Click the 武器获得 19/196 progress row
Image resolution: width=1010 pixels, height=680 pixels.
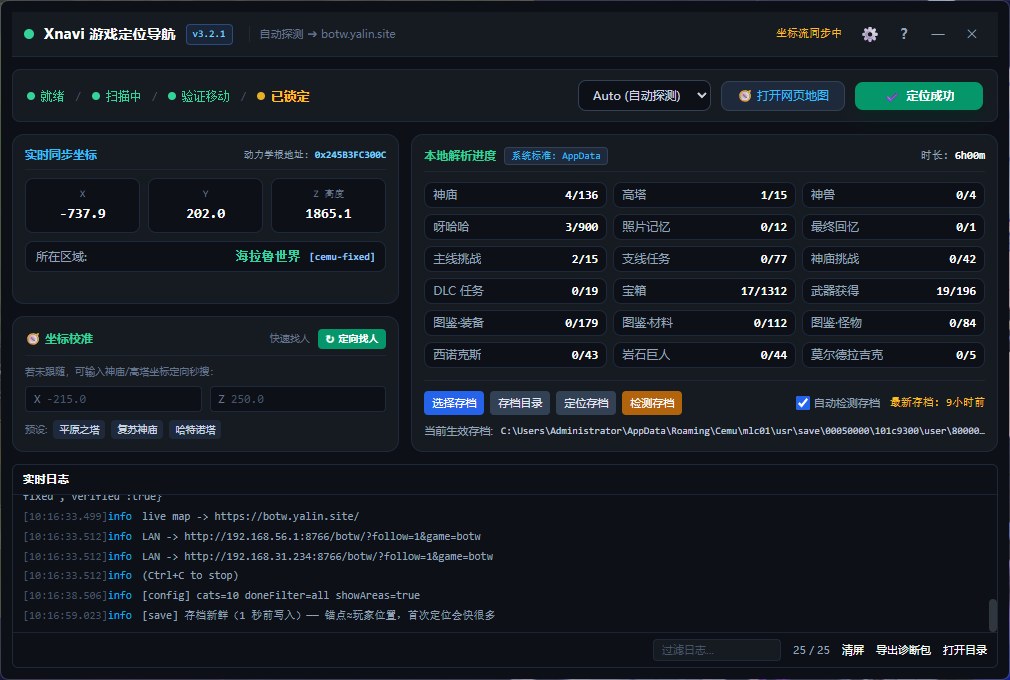pos(893,291)
